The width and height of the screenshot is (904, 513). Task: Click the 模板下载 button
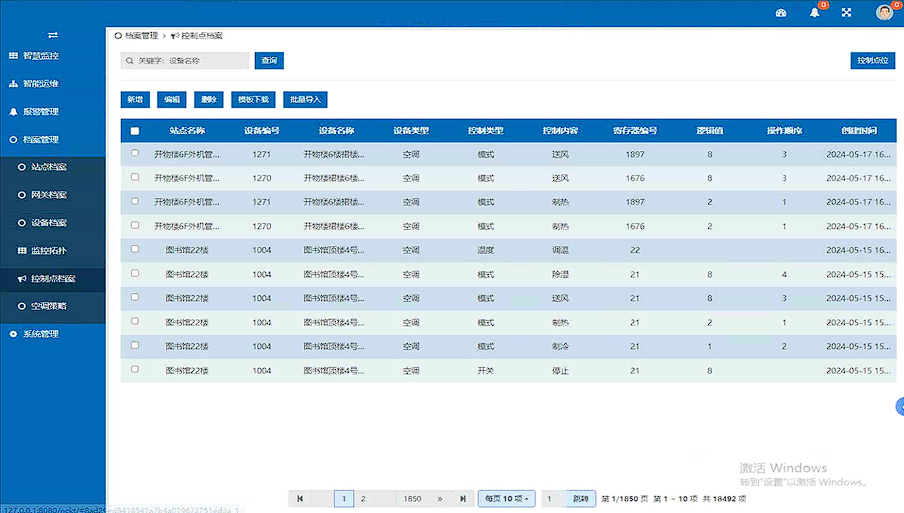(253, 99)
